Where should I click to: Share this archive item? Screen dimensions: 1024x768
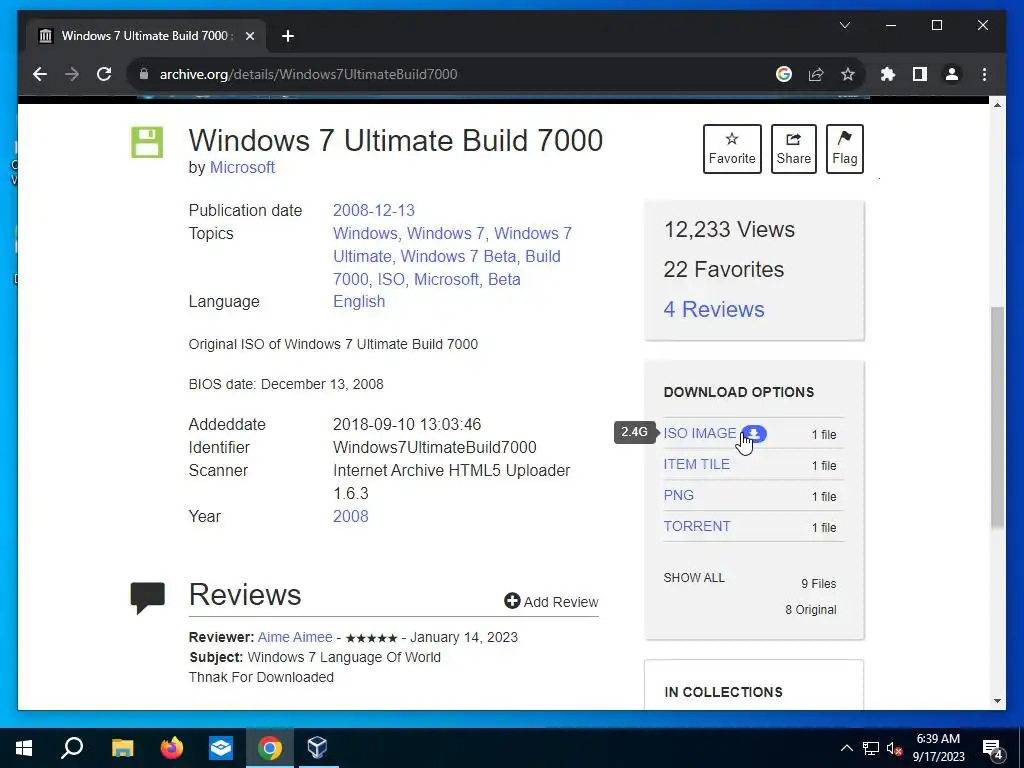pyautogui.click(x=793, y=149)
